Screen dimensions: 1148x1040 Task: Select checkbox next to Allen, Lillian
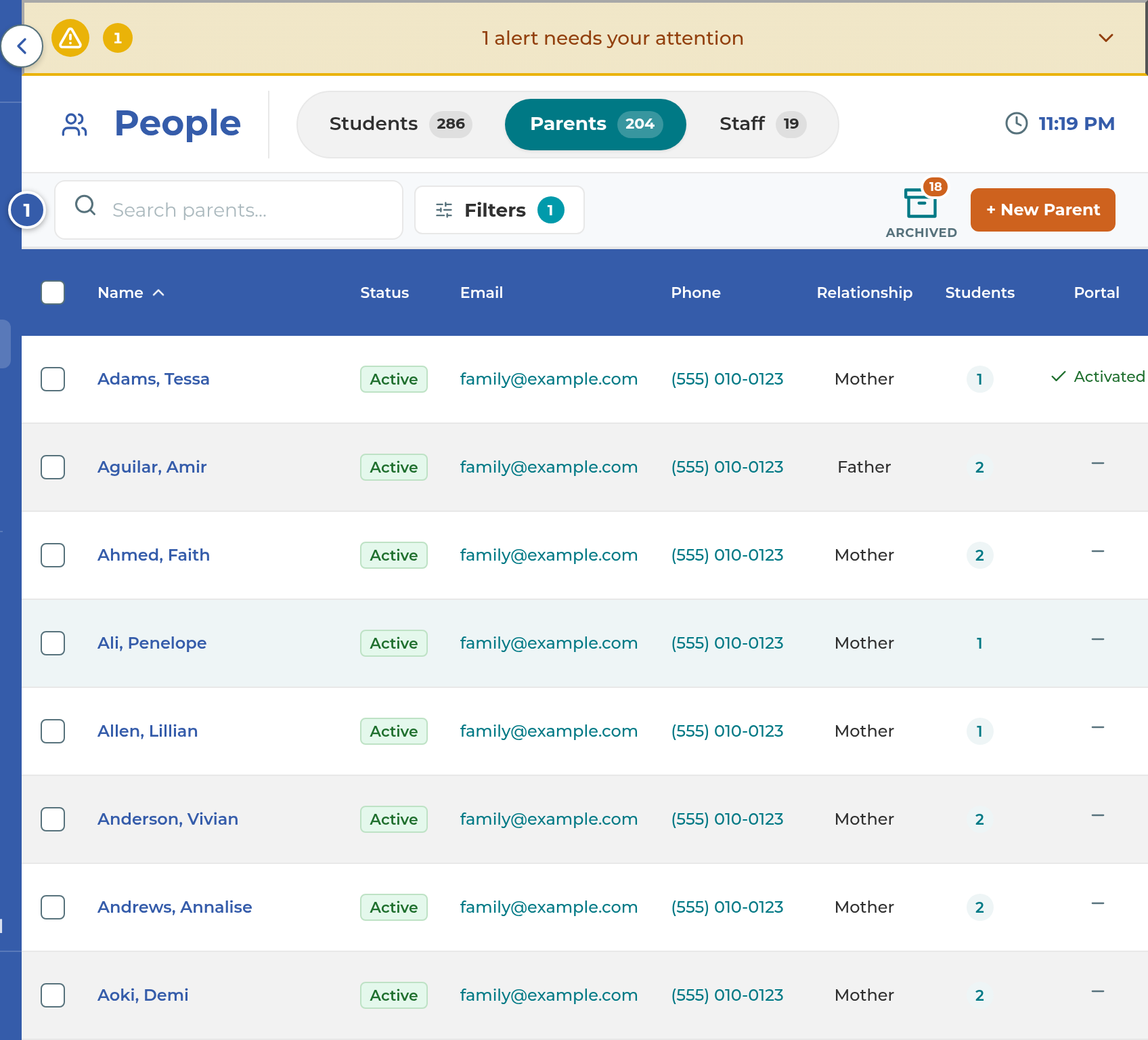(53, 731)
